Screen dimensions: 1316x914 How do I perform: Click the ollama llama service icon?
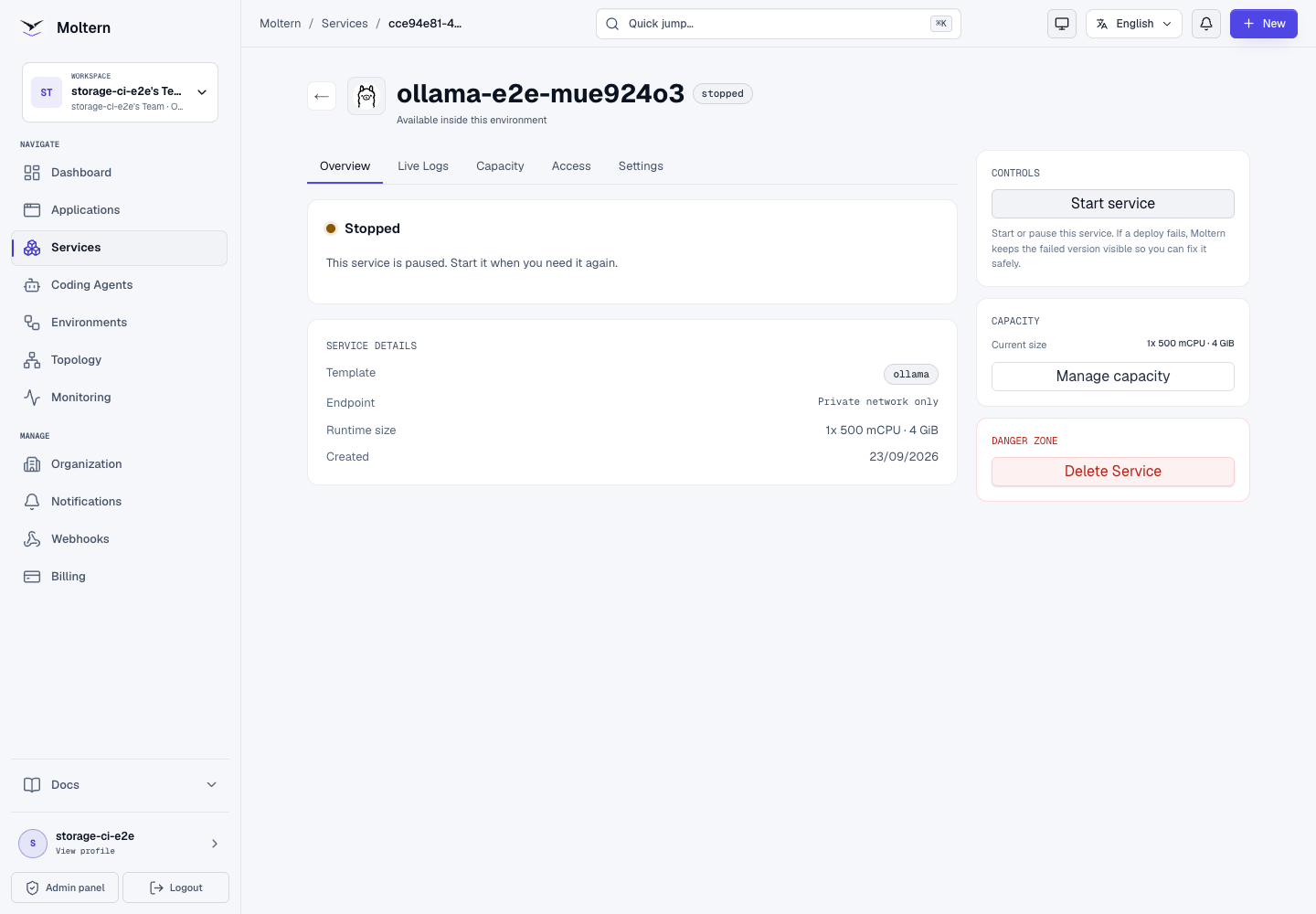tap(366, 96)
